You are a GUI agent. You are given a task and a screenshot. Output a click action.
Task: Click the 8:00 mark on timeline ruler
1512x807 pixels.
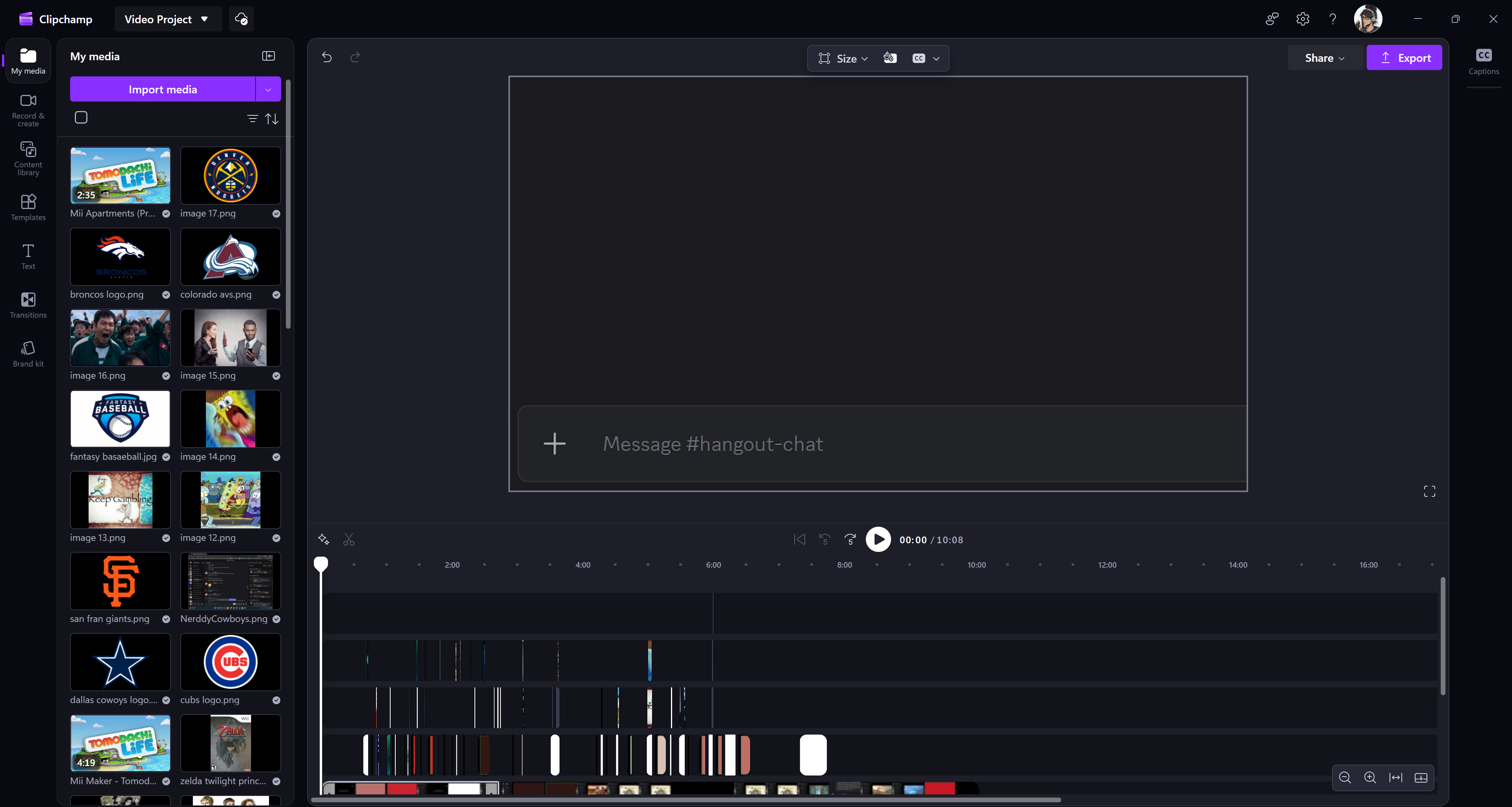tap(844, 565)
